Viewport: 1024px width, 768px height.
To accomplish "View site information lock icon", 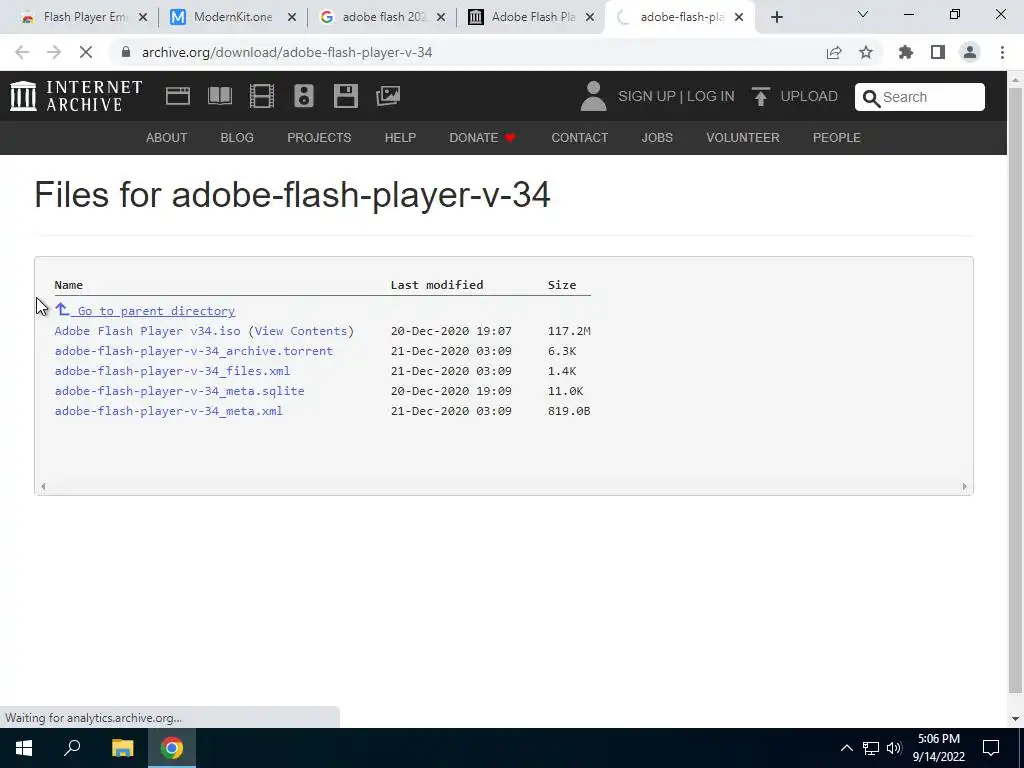I will pos(126,52).
